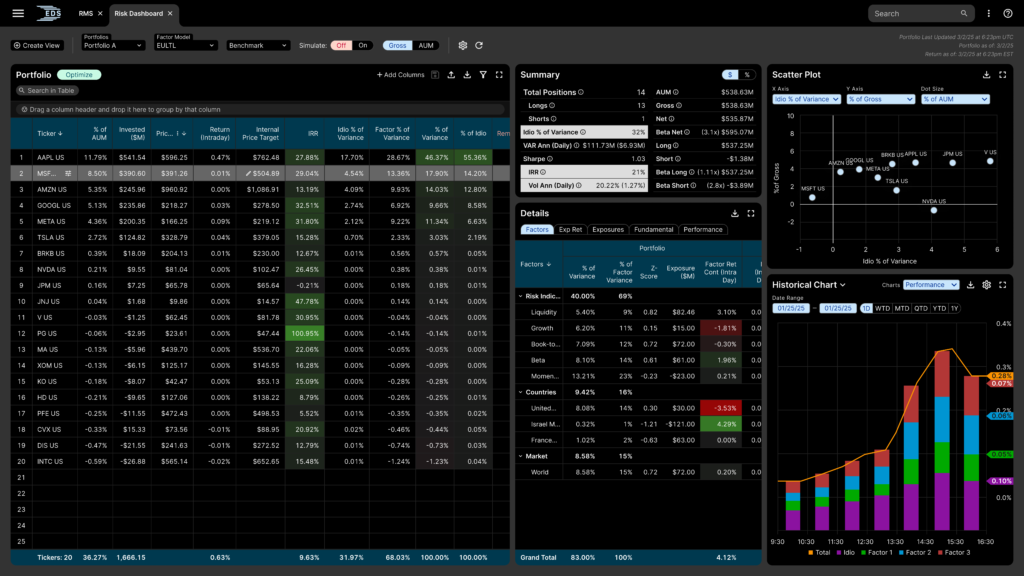
Task: Open the help question mark icon
Action: 1008,13
